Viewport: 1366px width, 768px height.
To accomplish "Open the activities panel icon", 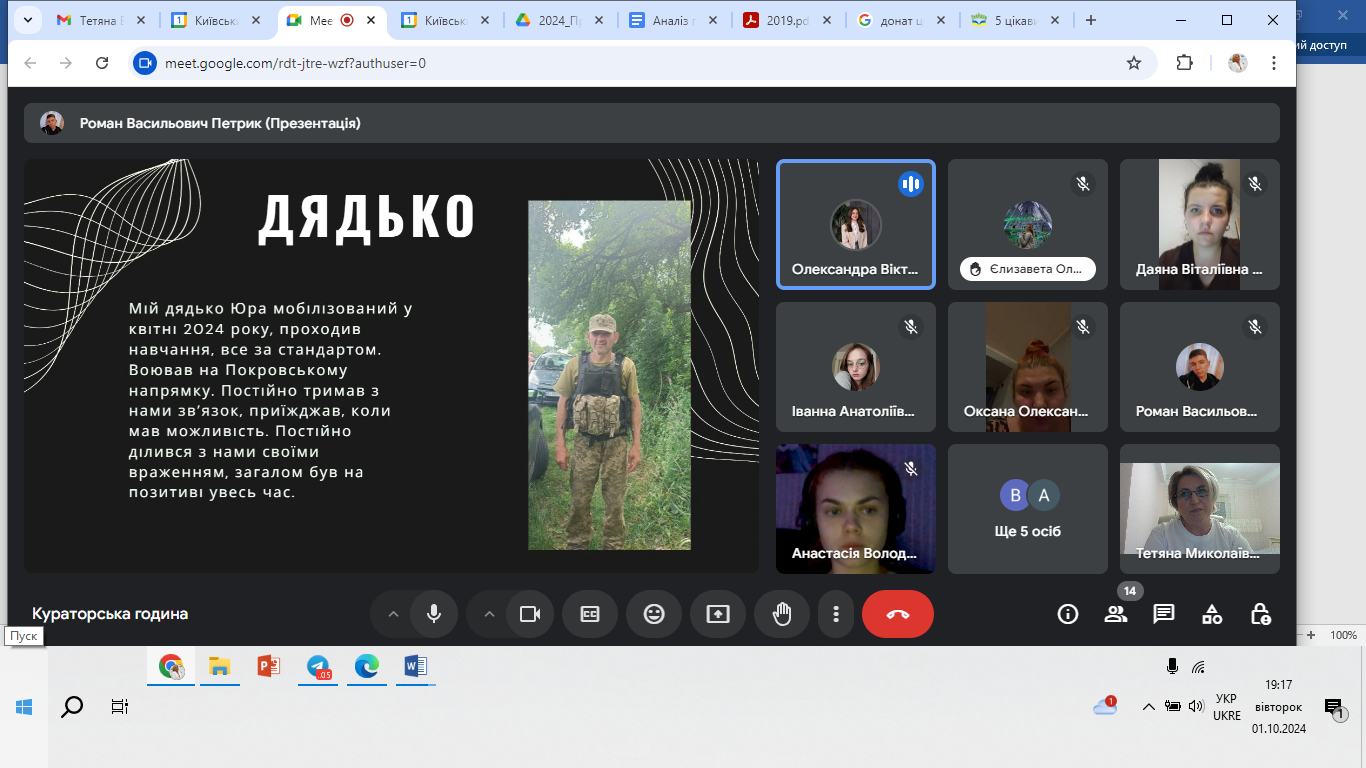I will tap(1212, 614).
